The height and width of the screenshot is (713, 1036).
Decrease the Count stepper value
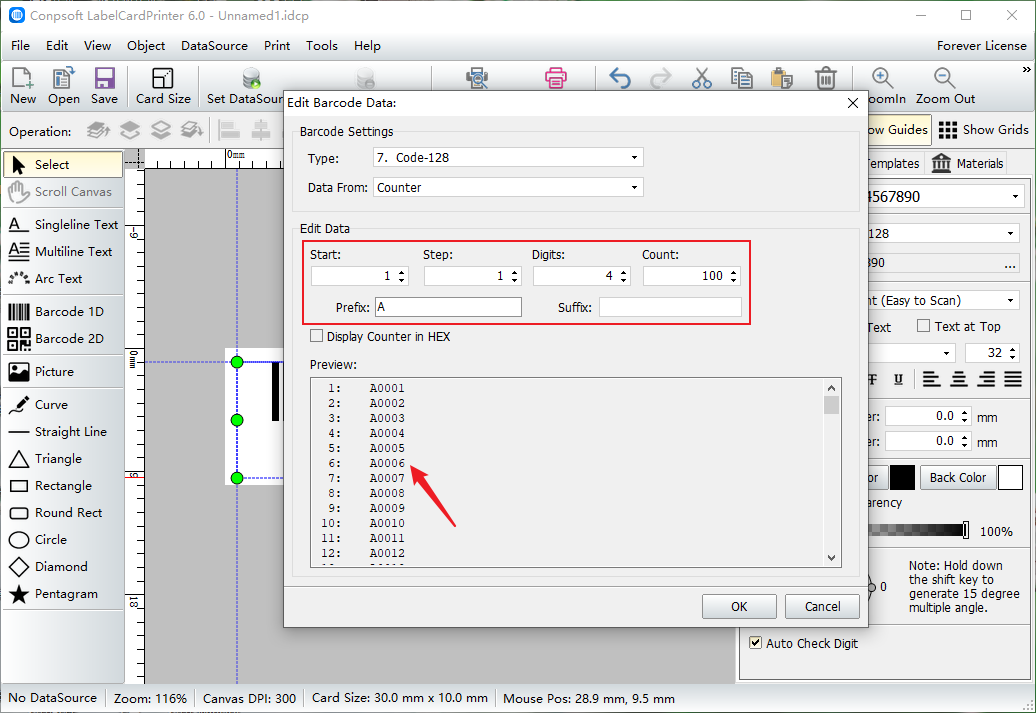click(x=733, y=280)
